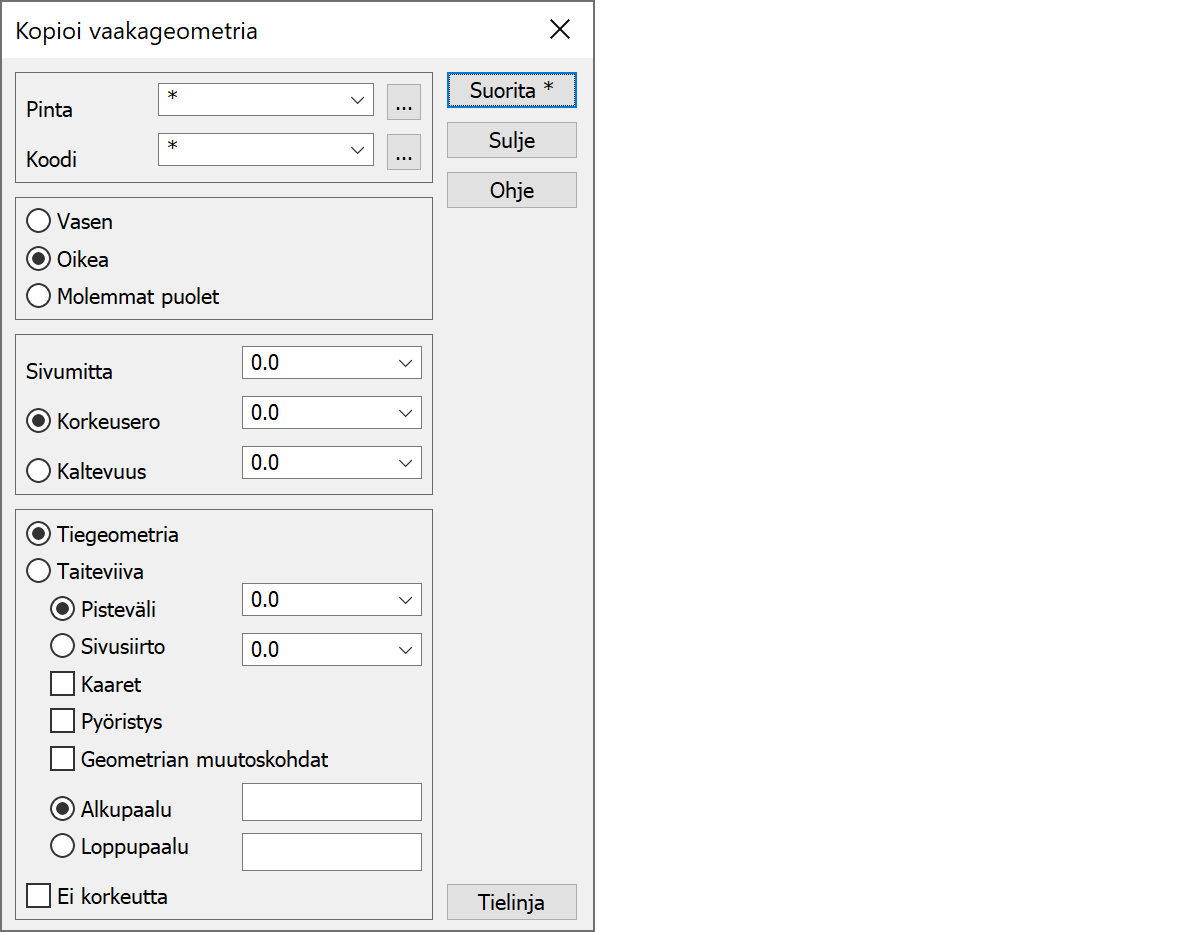
Task: Open the Pisteväli value dropdown
Action: [x=405, y=600]
